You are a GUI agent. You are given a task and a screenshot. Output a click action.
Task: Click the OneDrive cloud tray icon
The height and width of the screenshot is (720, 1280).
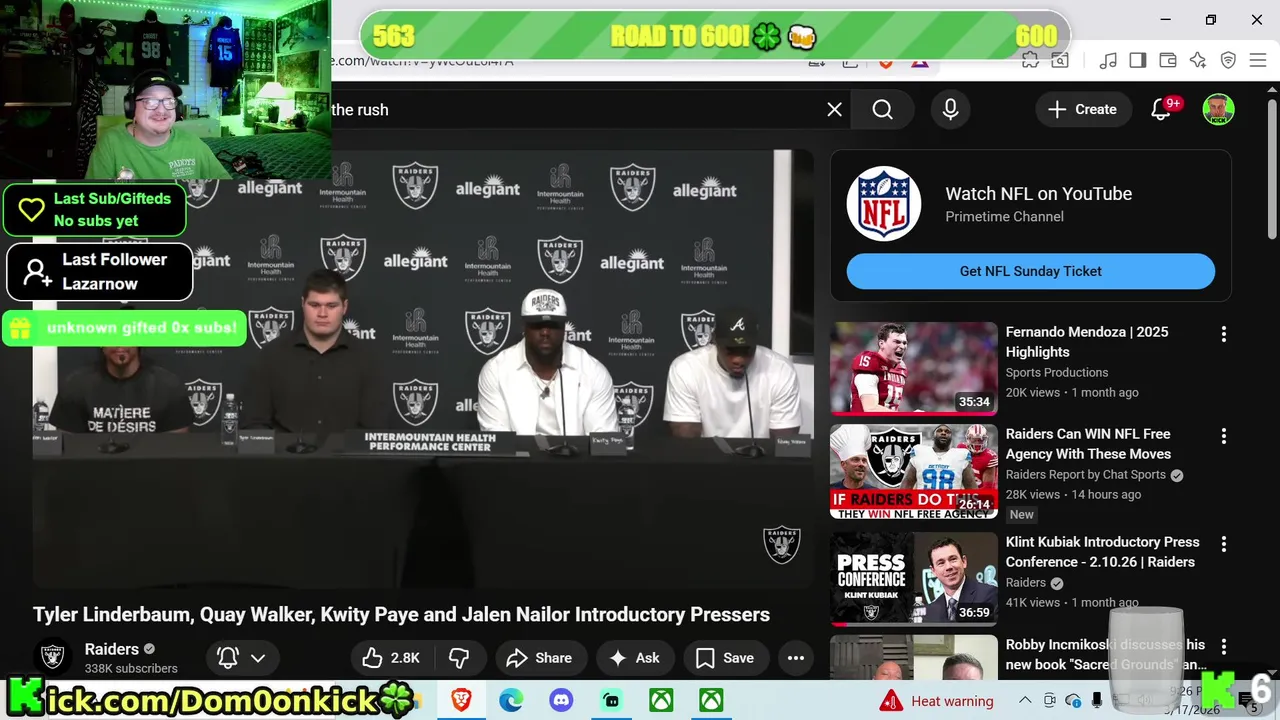pos(1073,700)
